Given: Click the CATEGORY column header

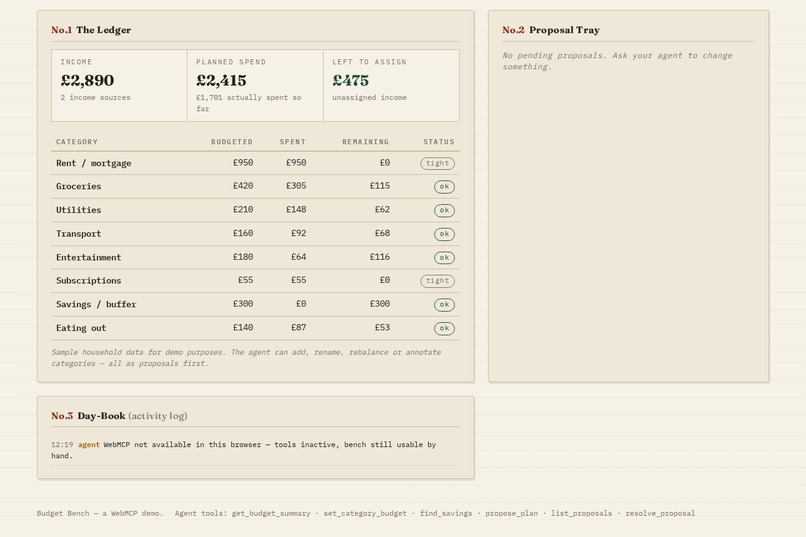Looking at the screenshot, I should (x=77, y=142).
